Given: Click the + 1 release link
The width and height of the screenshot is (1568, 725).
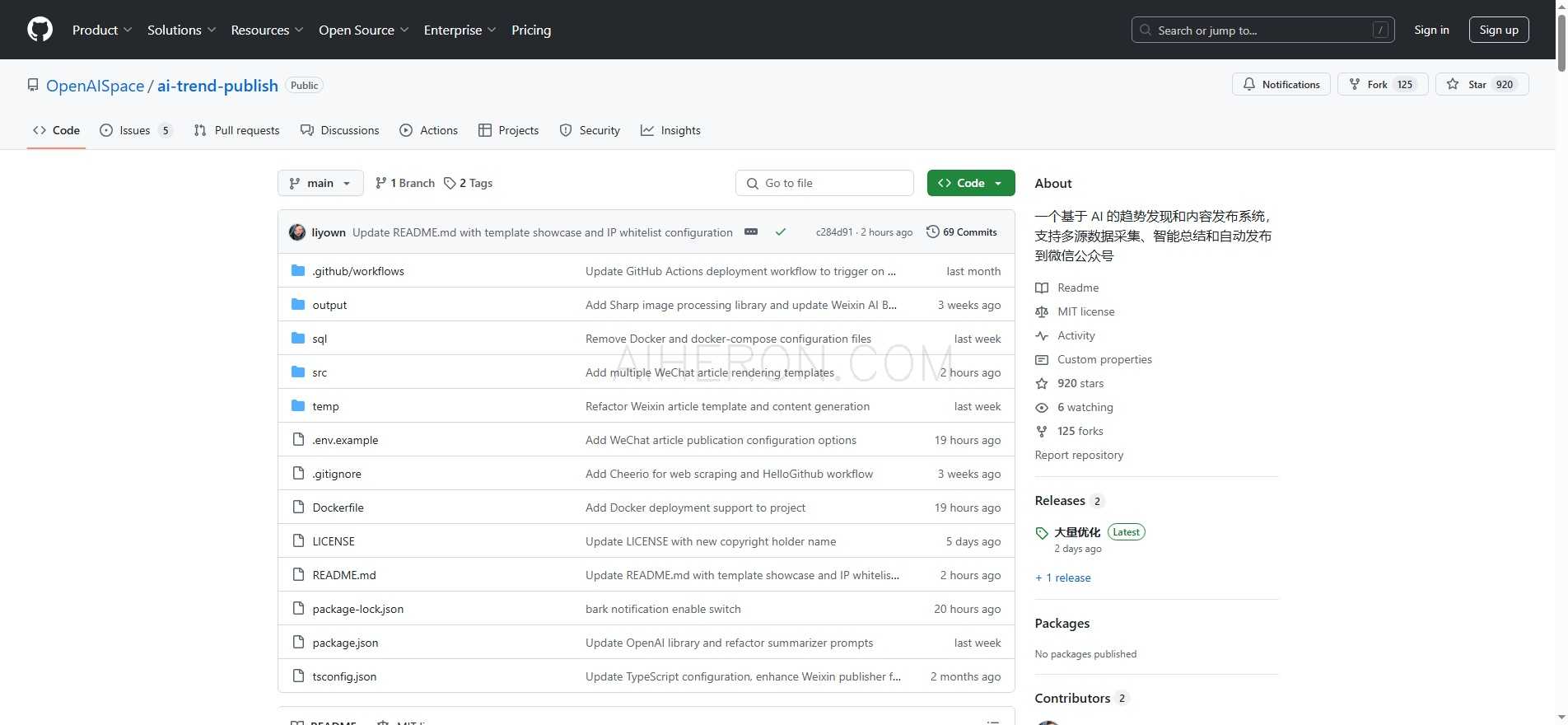Looking at the screenshot, I should tap(1063, 578).
